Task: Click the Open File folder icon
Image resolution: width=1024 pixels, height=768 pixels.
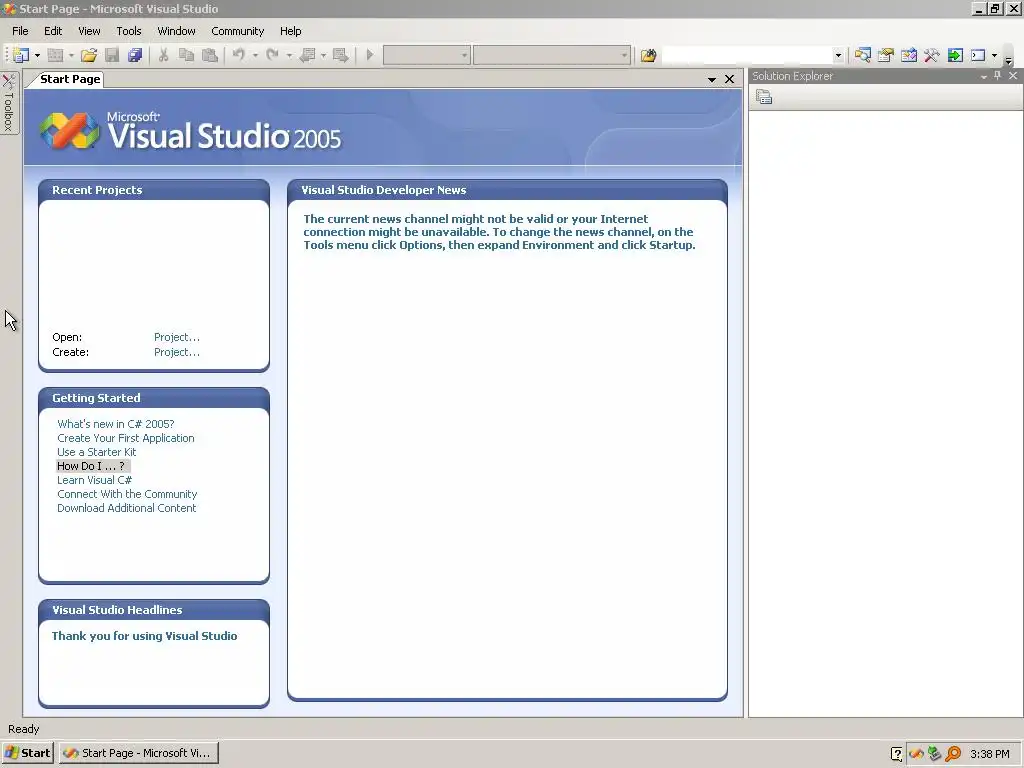Action: click(x=89, y=56)
